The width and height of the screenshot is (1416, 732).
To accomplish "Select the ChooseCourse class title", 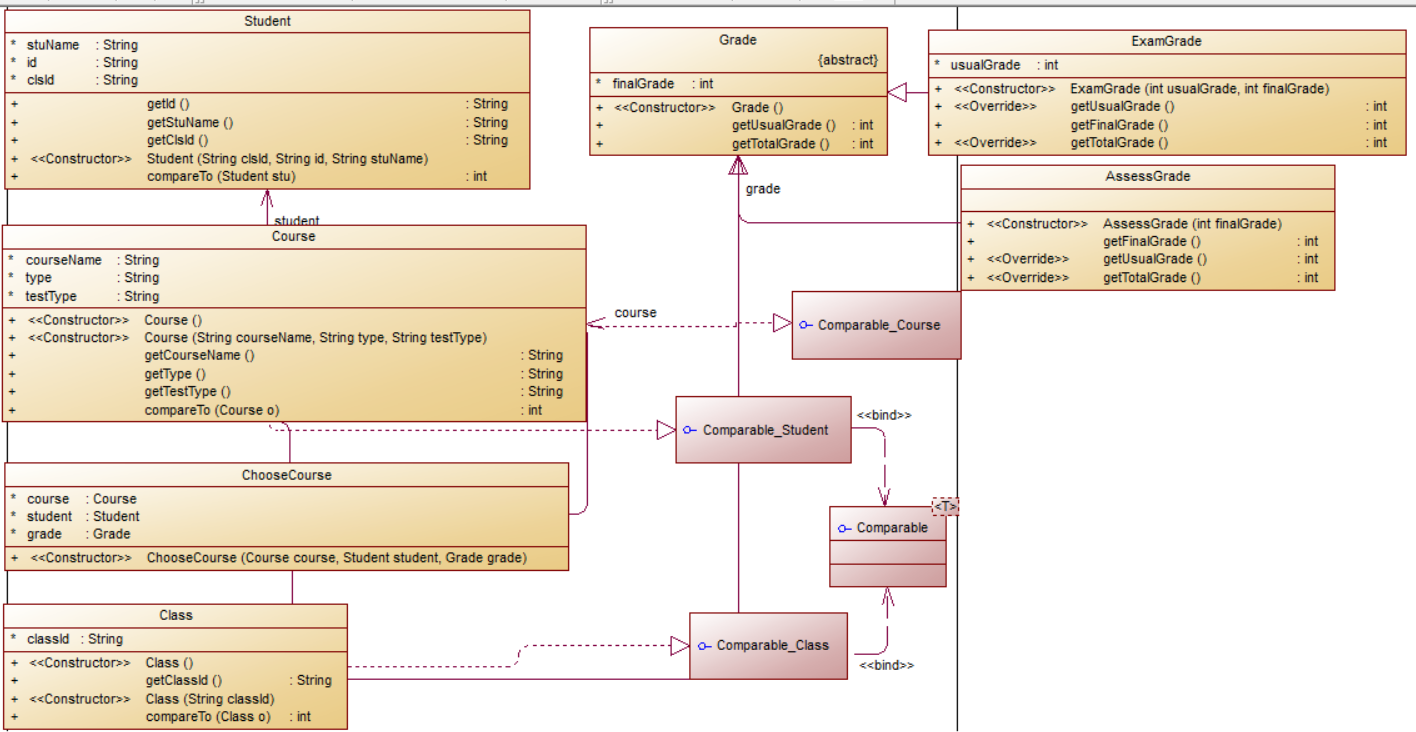I will tap(287, 475).
